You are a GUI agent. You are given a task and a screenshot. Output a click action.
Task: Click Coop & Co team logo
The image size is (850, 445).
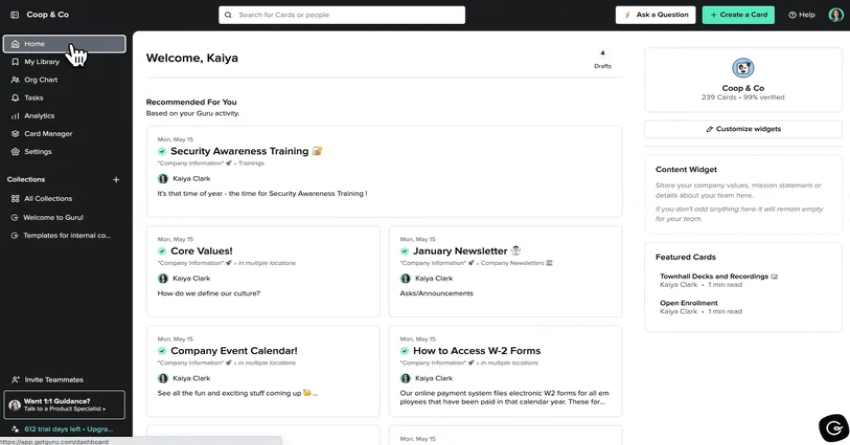[x=743, y=68]
